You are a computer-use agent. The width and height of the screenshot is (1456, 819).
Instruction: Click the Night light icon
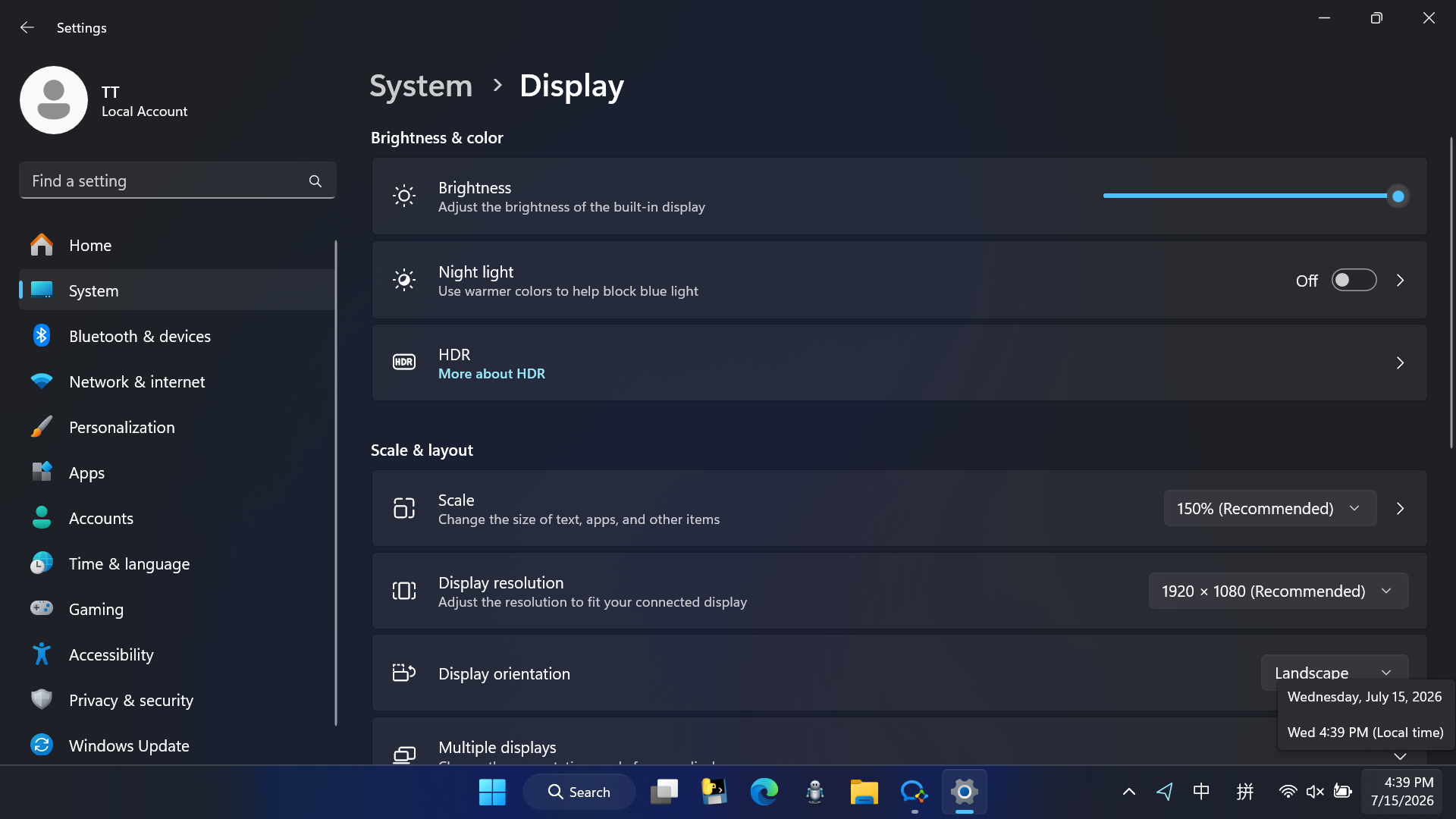(404, 280)
